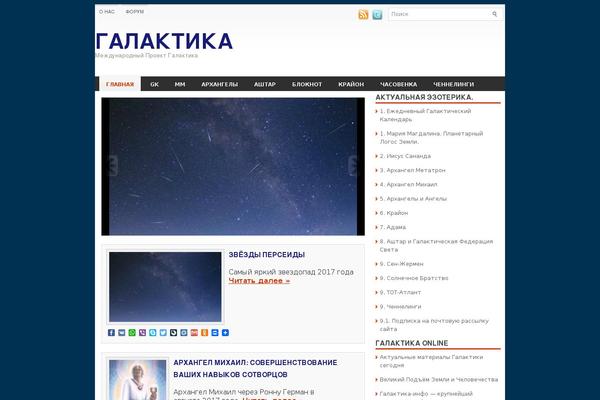
Task: Click text Самый яркий звездопад 2017 года
Action: point(291,272)
